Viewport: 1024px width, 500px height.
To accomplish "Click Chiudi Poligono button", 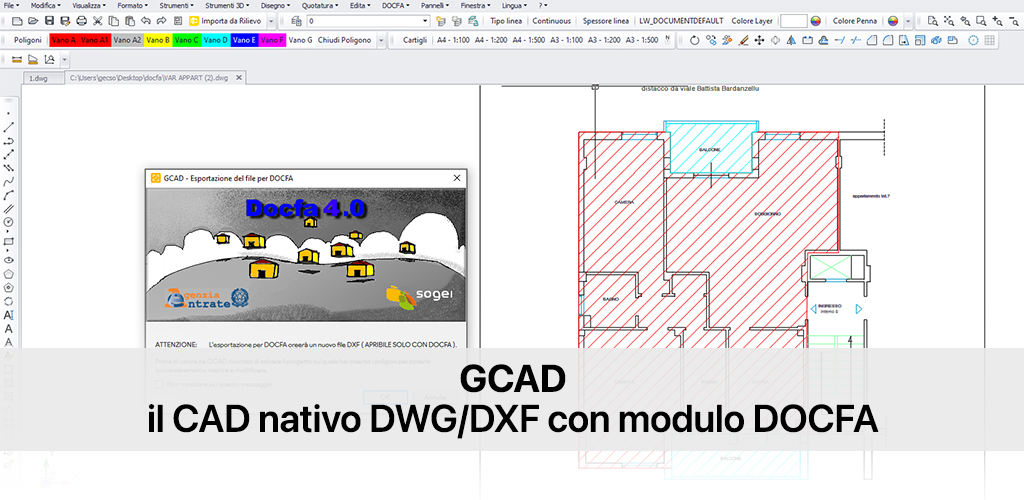I will click(x=345, y=40).
